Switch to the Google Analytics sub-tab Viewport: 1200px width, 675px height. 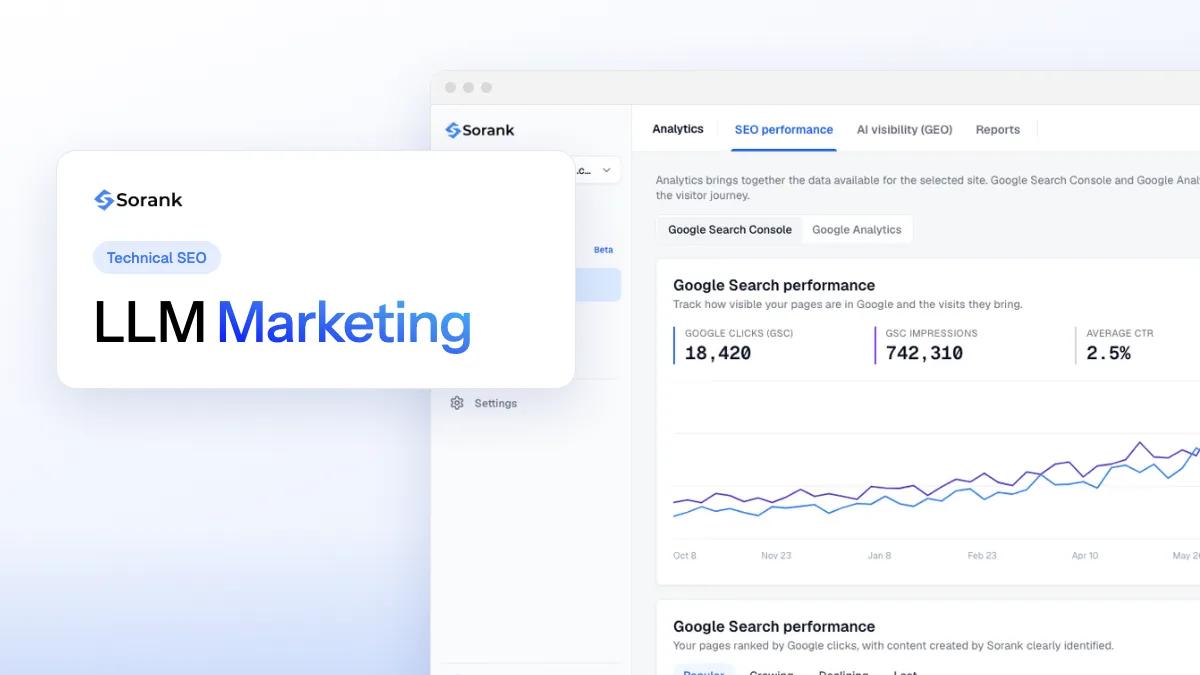tap(857, 230)
